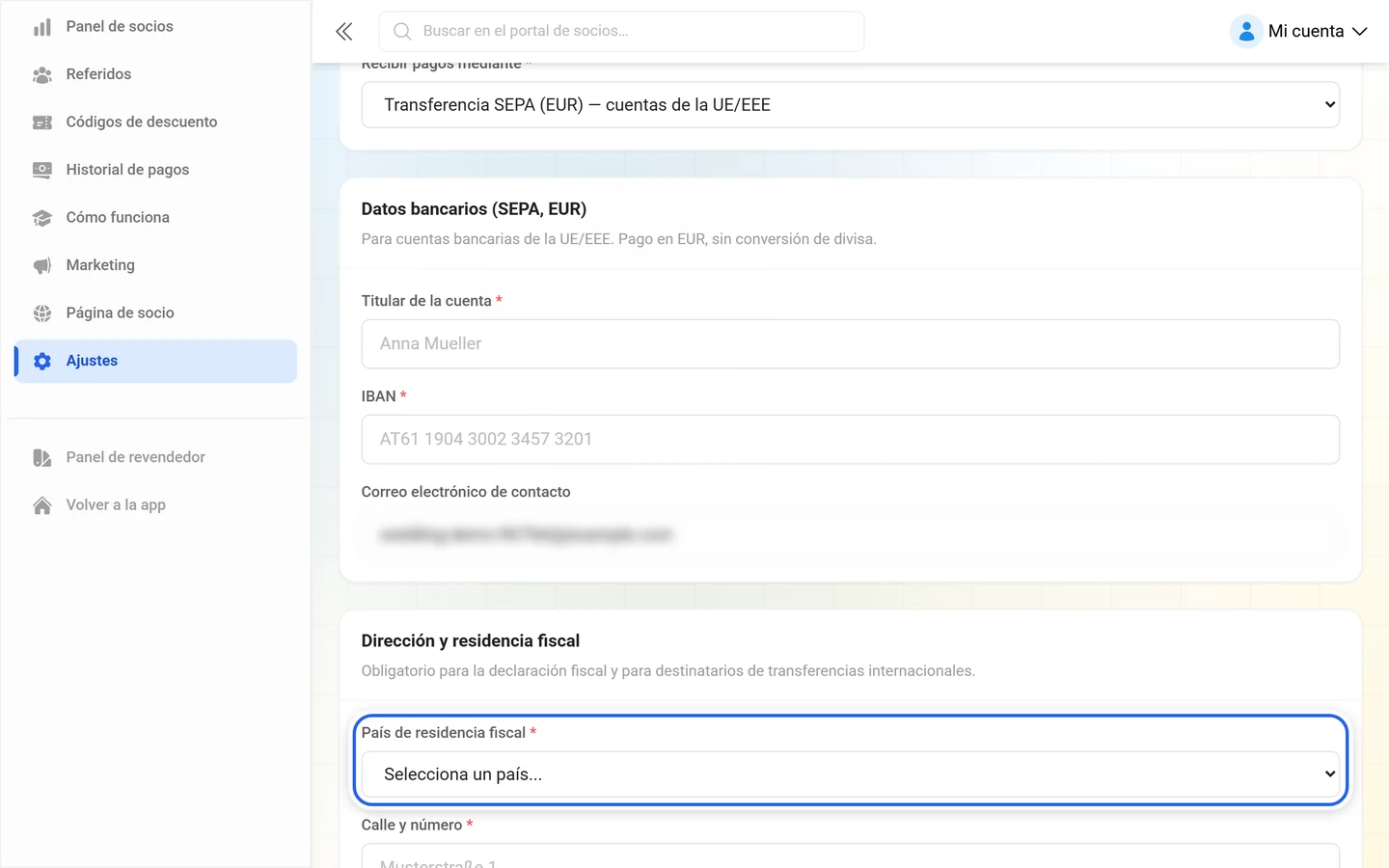The height and width of the screenshot is (868, 1389).
Task: Click the Correo electrónico de contacto field
Action: [x=851, y=534]
